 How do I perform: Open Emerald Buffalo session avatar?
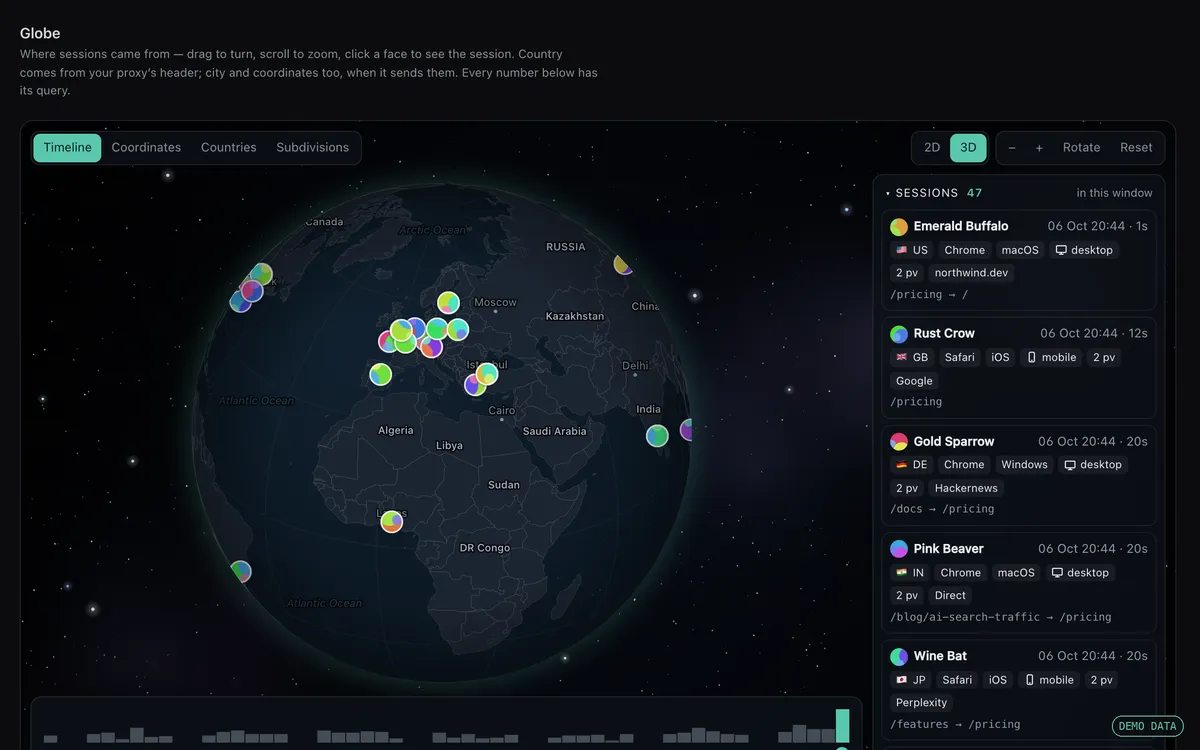[x=899, y=226]
